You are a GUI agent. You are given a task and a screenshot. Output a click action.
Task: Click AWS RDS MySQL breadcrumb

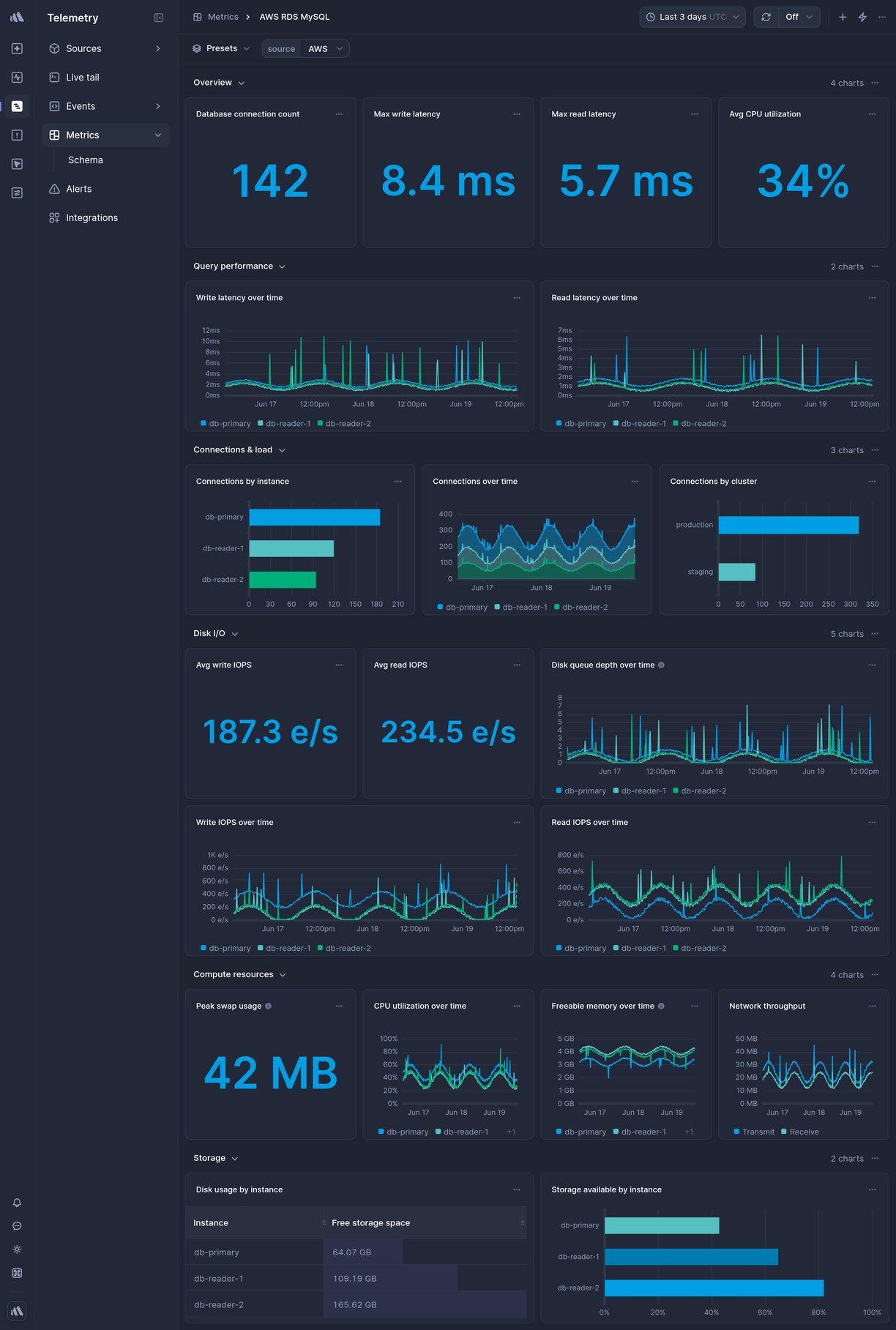tap(294, 17)
